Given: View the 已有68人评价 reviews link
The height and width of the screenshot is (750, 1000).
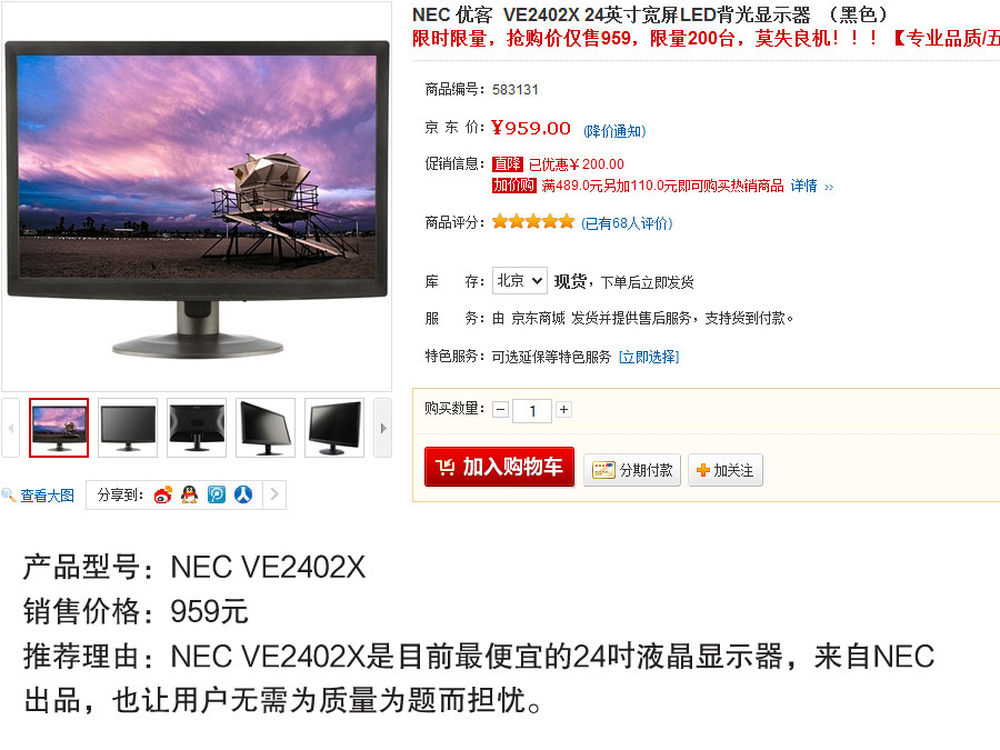Looking at the screenshot, I should click(627, 223).
